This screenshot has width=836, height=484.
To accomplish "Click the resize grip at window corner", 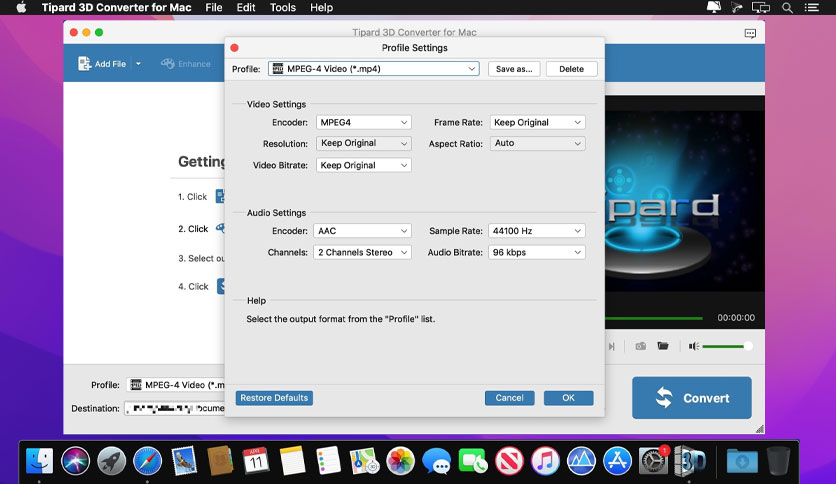I will pyautogui.click(x=760, y=429).
